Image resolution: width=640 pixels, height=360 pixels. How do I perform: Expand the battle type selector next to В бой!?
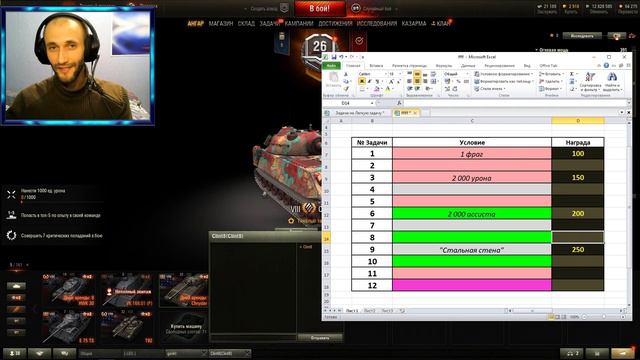pos(373,8)
